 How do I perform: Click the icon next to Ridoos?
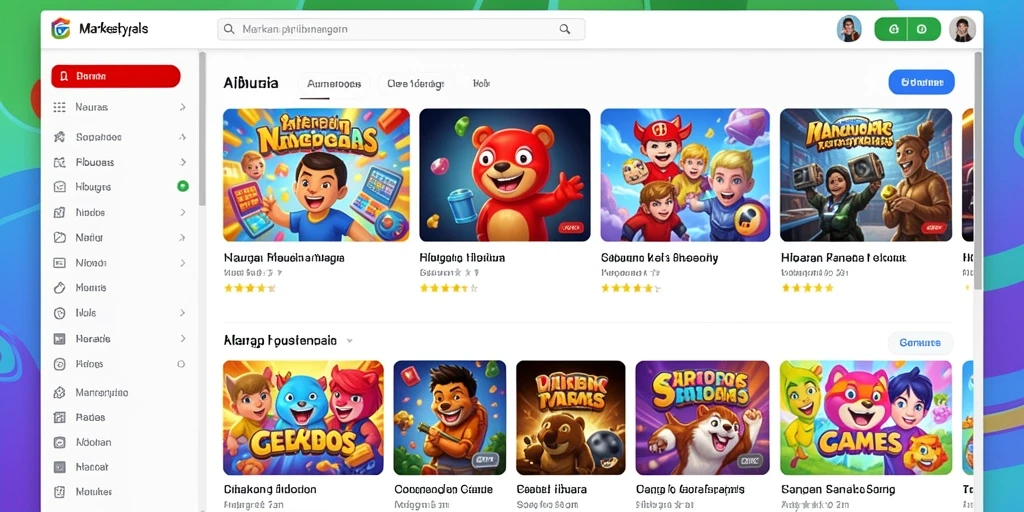(x=59, y=364)
